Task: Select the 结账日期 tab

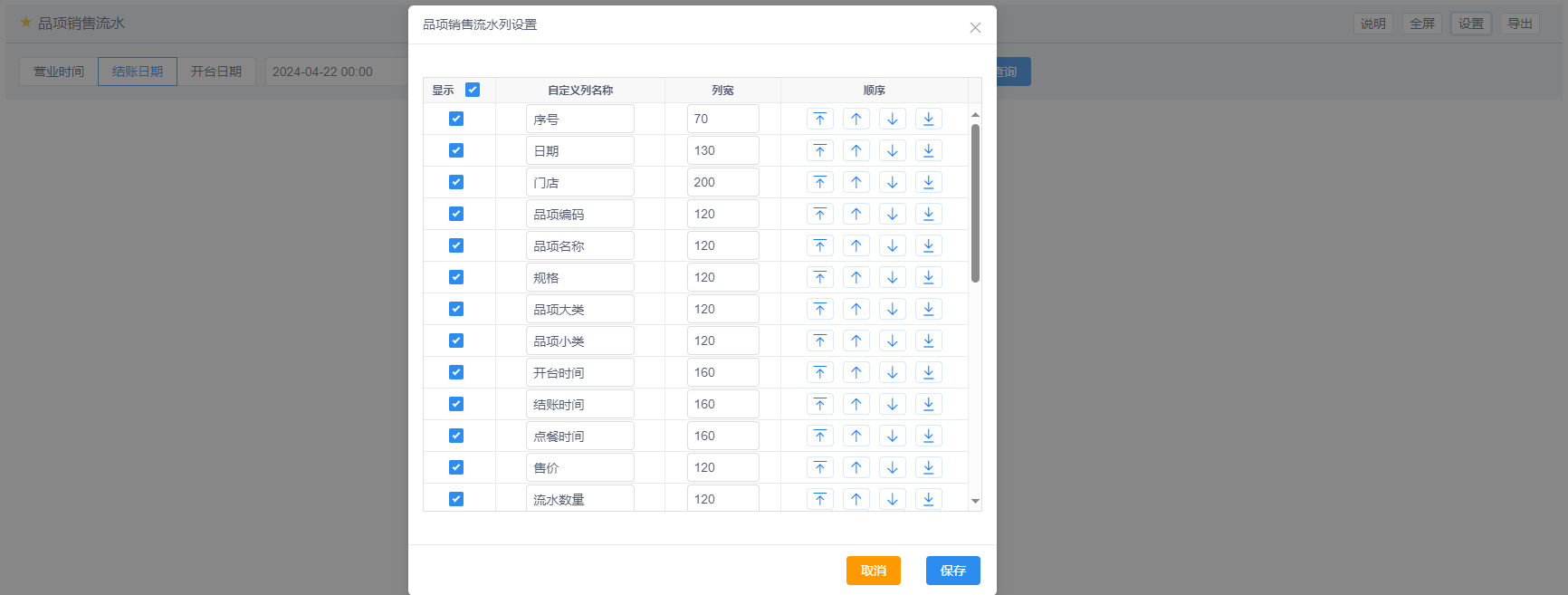Action: tap(138, 72)
